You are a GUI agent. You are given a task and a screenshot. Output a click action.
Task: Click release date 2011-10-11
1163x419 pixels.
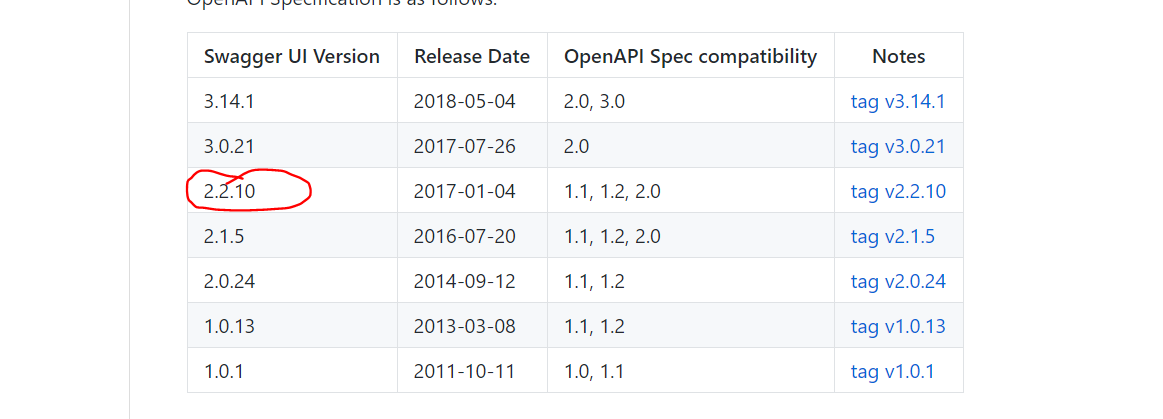coord(472,372)
